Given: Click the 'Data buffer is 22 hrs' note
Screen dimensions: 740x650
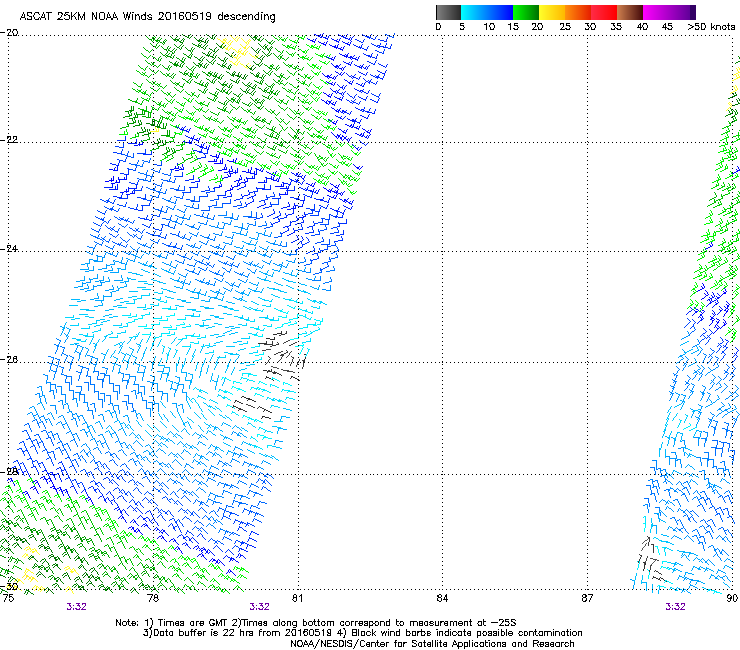Looking at the screenshot, I should (362, 633).
